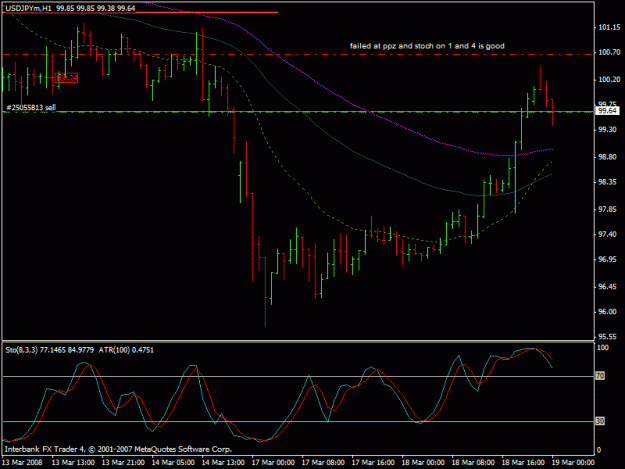
Task: Click the 17 Mar 08:00 time label
Action: pyautogui.click(x=323, y=463)
